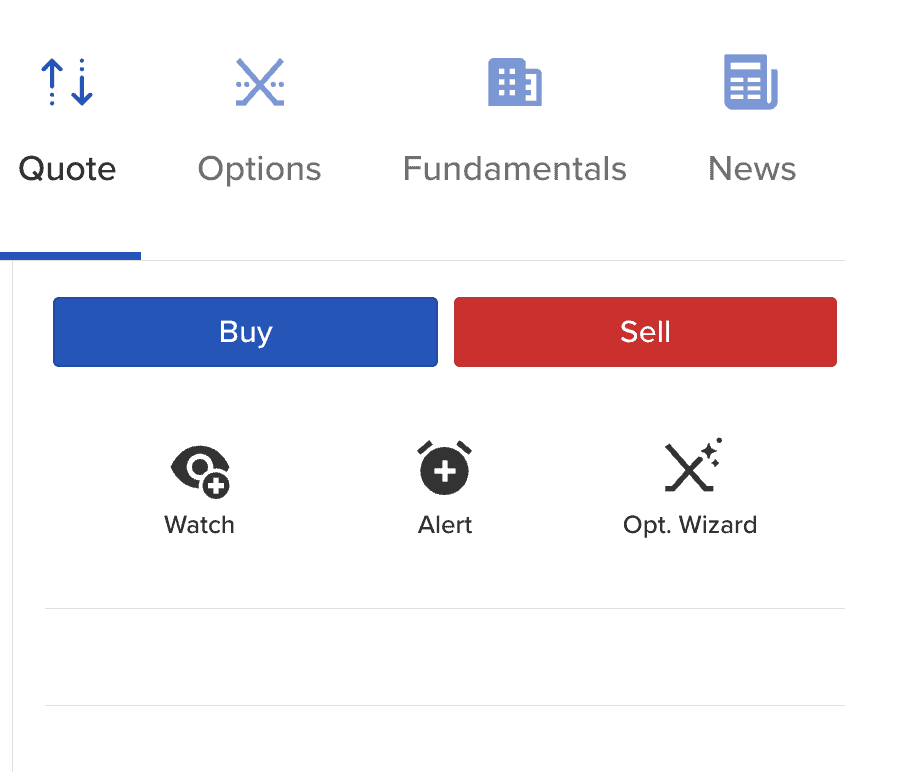Open the Options tab label
Image resolution: width=916 pixels, height=772 pixels.
[x=260, y=169]
